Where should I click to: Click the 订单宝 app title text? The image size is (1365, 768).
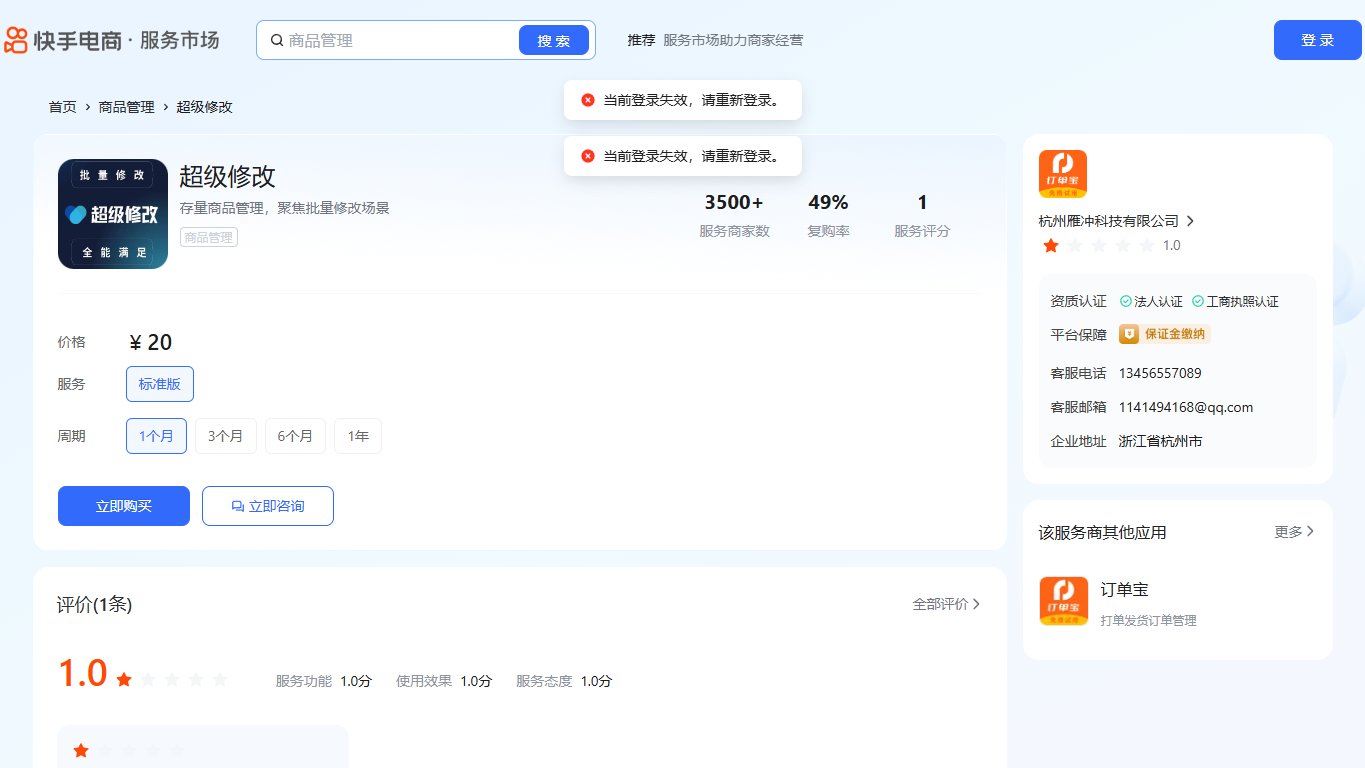(1125, 590)
